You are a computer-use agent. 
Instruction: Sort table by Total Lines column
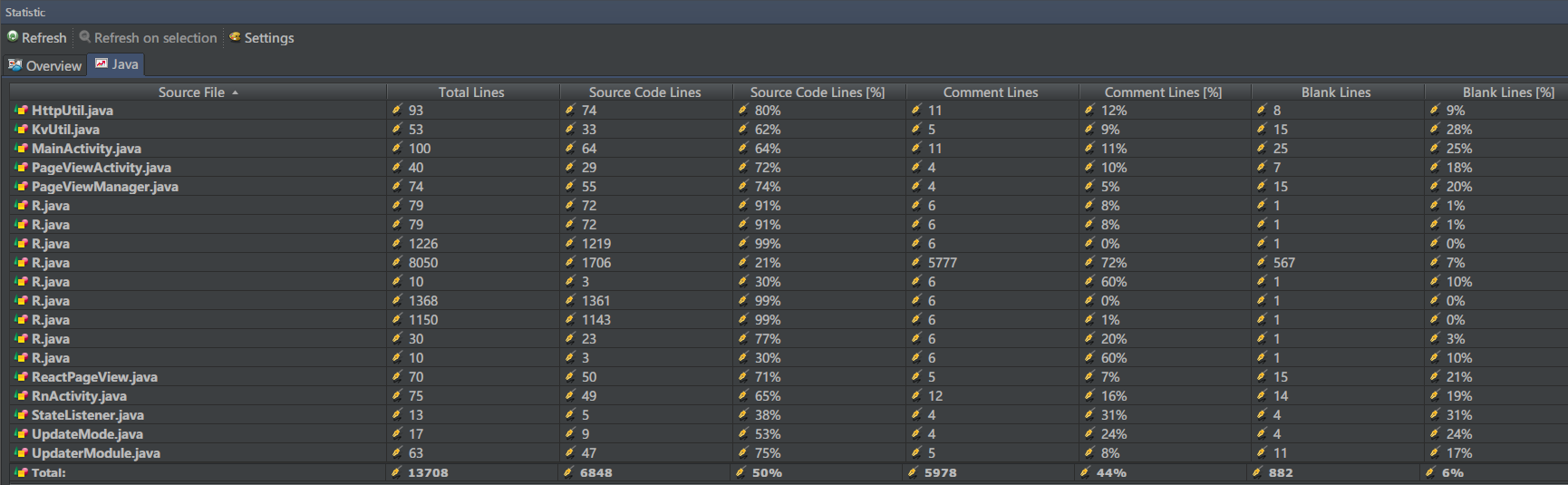click(x=471, y=92)
